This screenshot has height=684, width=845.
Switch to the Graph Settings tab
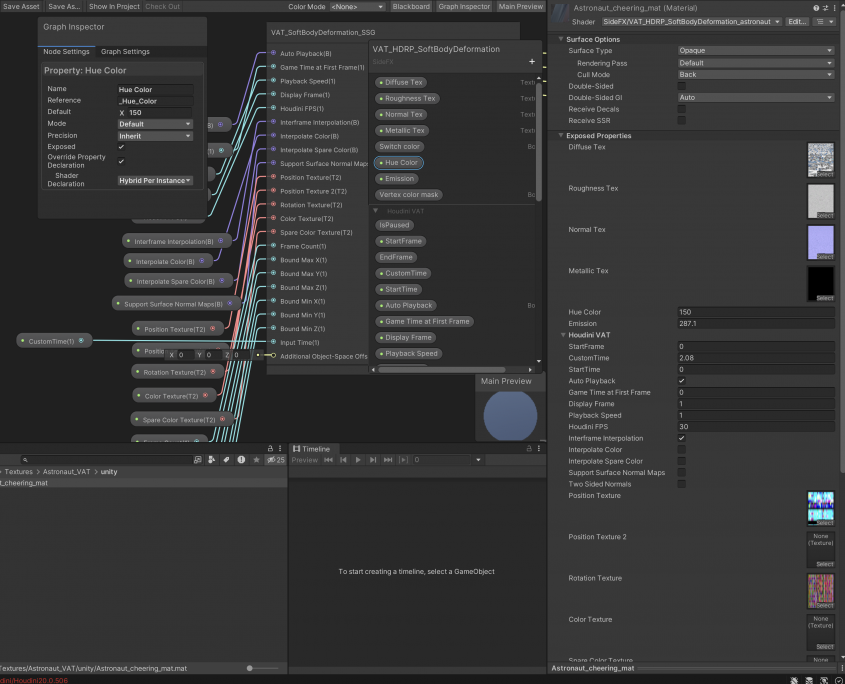tap(125, 52)
